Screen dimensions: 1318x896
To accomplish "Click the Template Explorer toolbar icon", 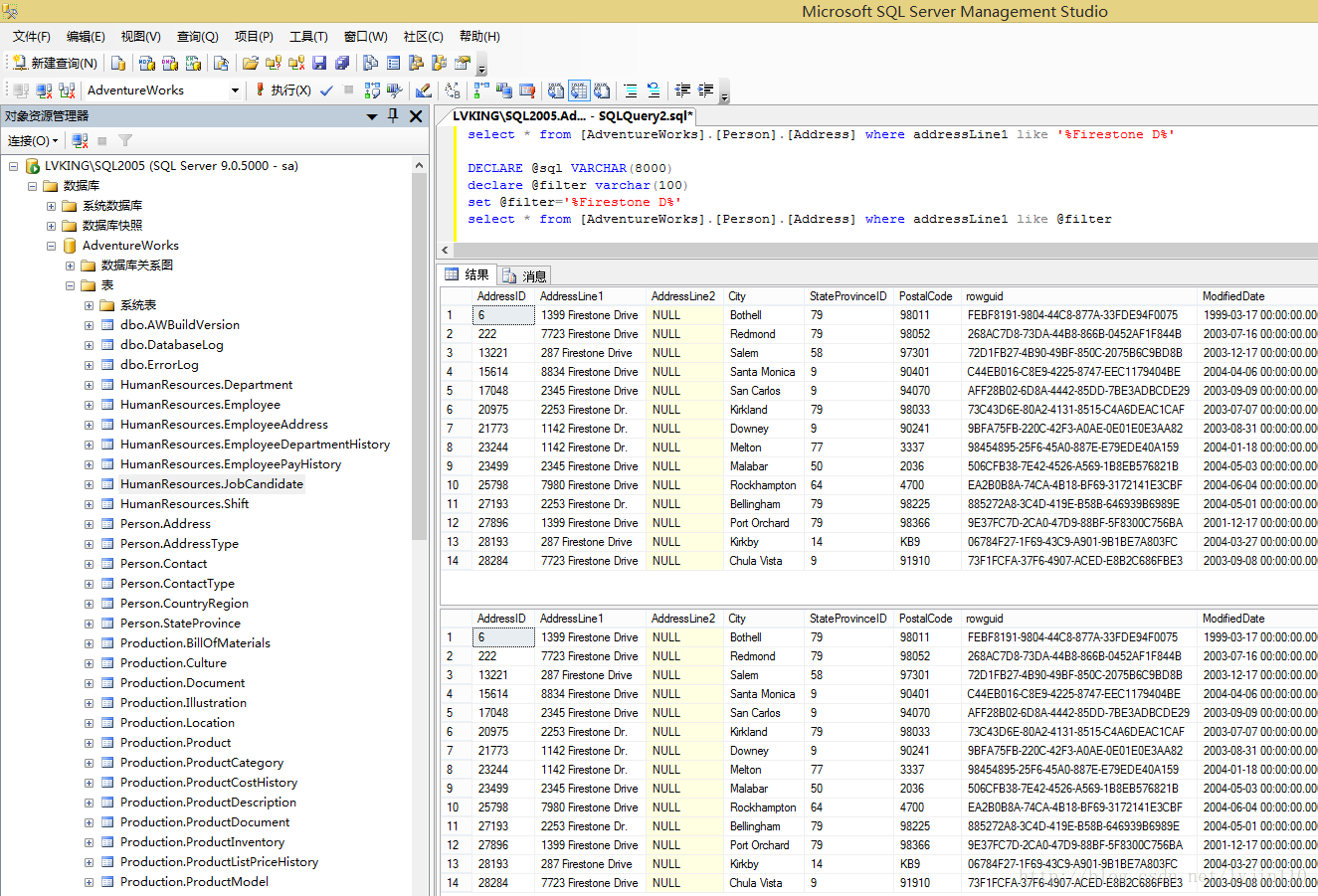I will pos(440,63).
